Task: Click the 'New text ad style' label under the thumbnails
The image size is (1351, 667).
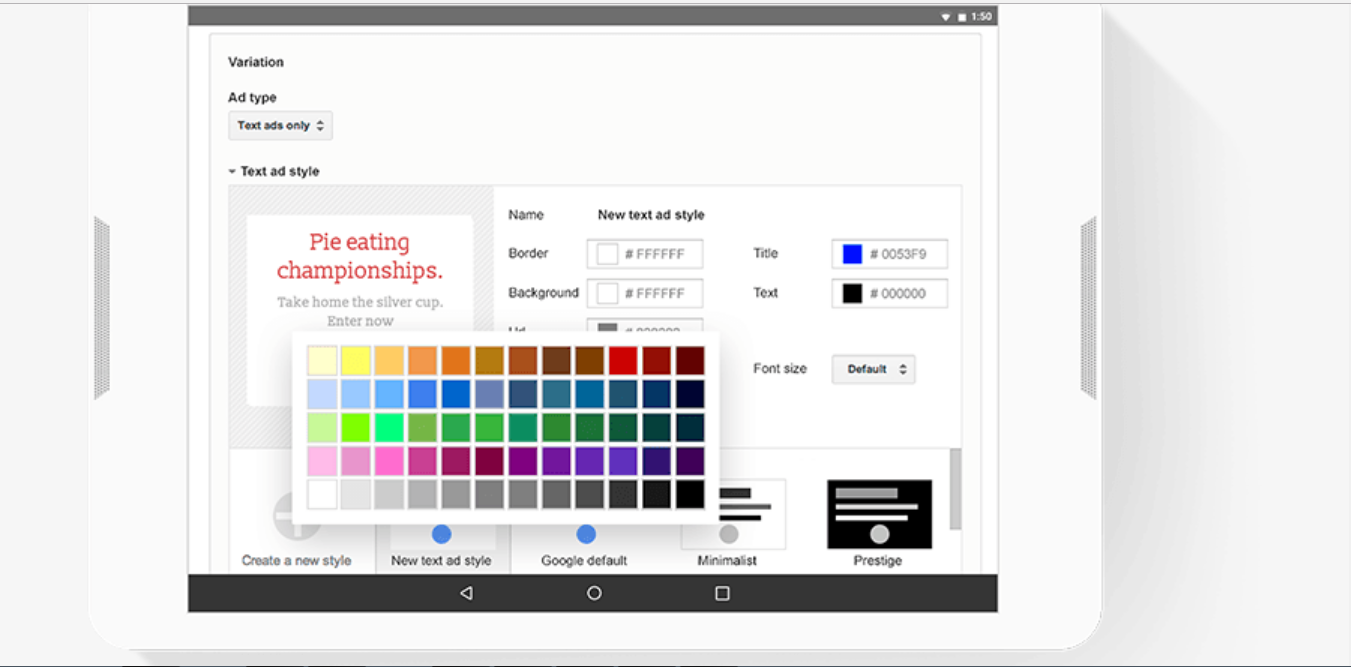Action: [x=441, y=561]
